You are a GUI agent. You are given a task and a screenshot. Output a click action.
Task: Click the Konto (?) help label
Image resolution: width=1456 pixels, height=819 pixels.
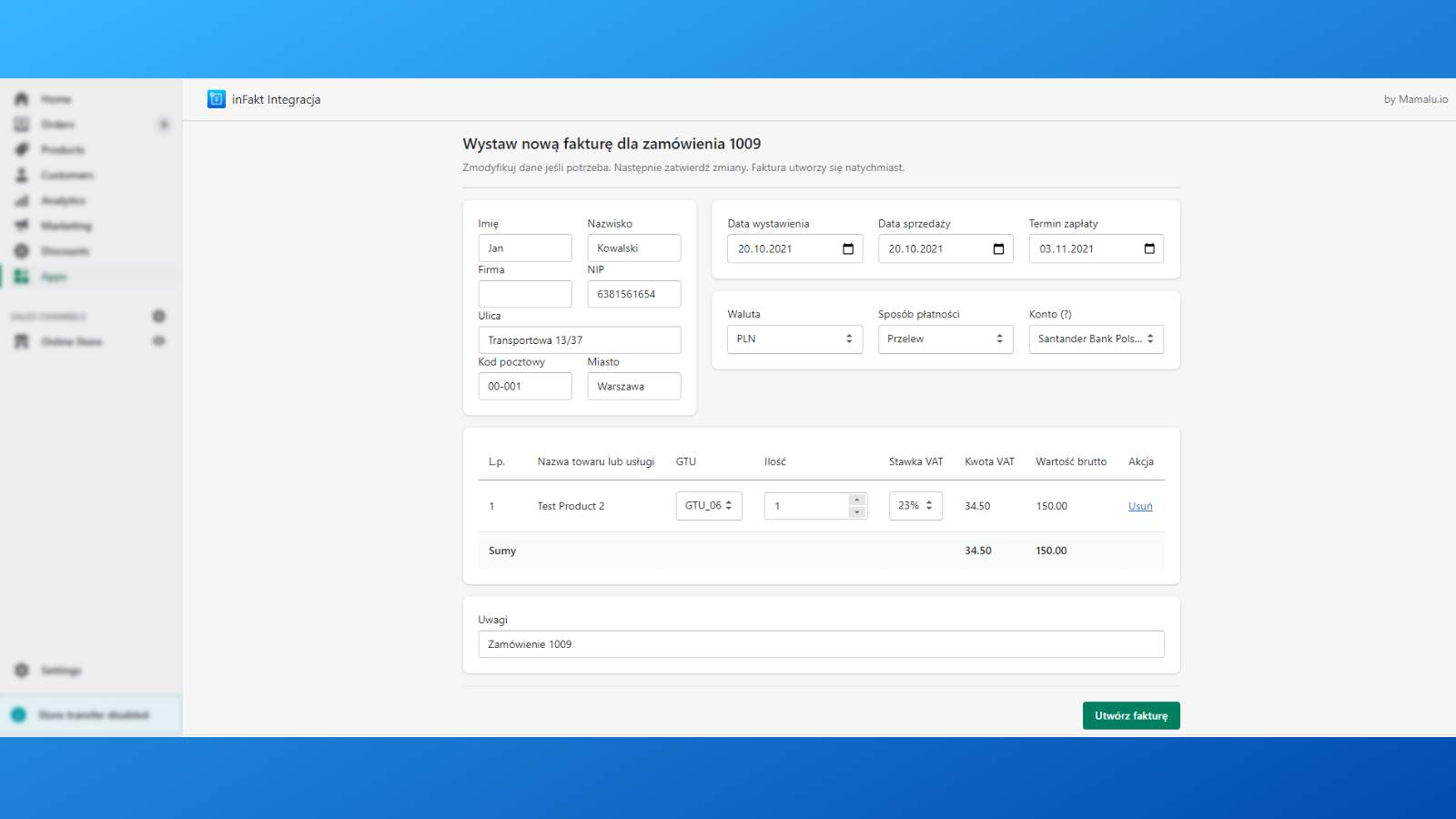click(1050, 314)
